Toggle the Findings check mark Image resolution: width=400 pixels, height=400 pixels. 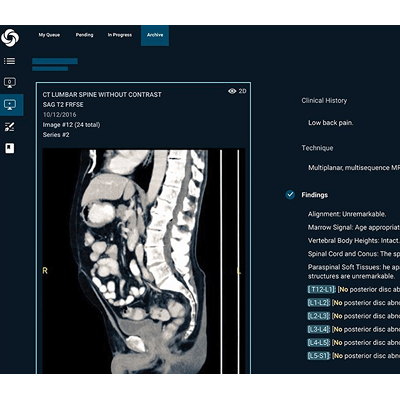(290, 195)
